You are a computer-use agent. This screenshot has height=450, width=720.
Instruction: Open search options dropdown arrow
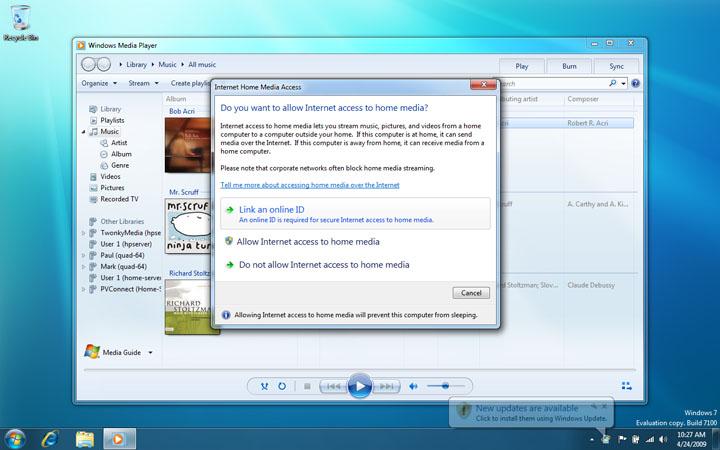coord(624,84)
